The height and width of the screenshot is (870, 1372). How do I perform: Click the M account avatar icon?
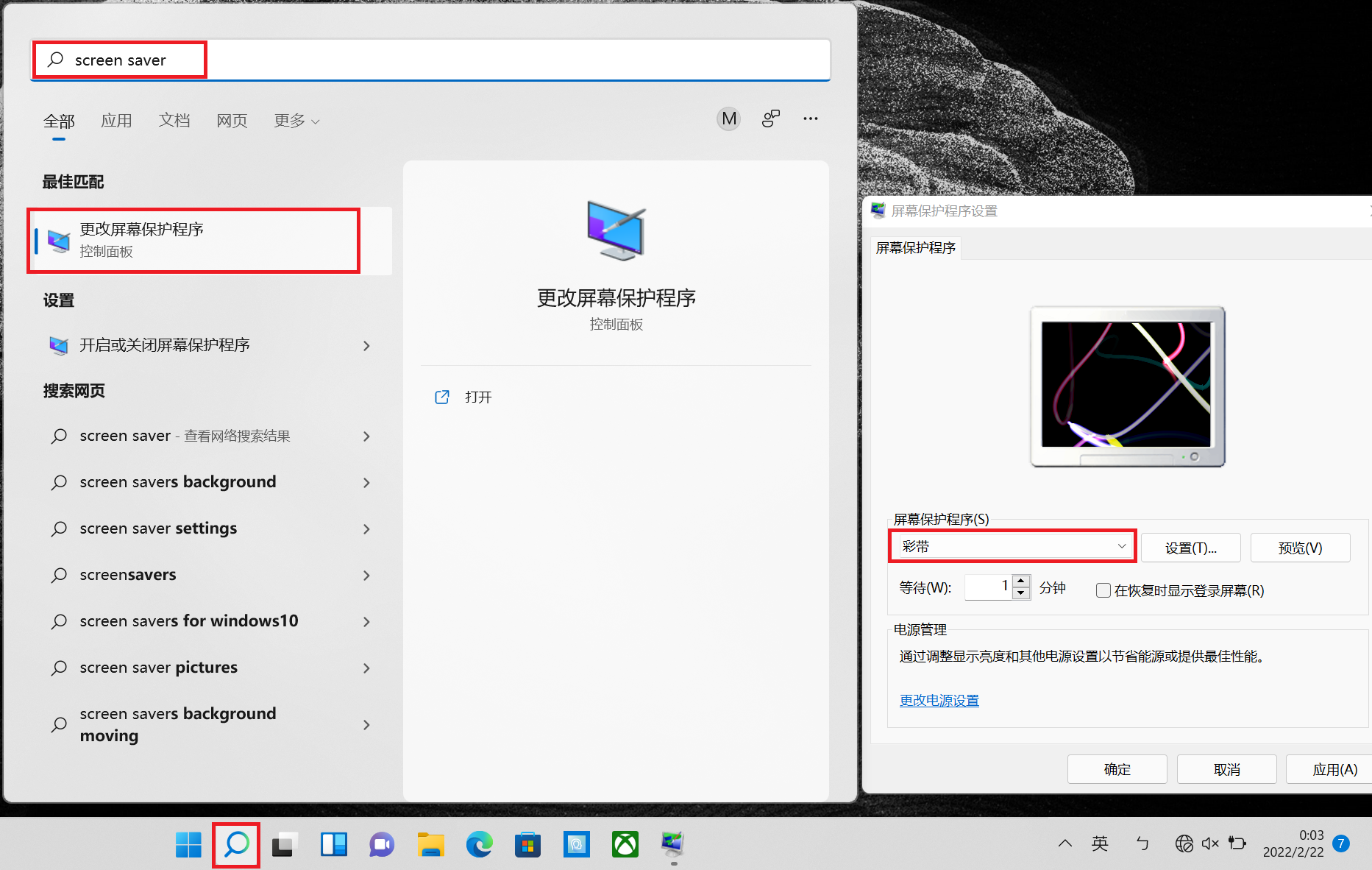tap(728, 119)
